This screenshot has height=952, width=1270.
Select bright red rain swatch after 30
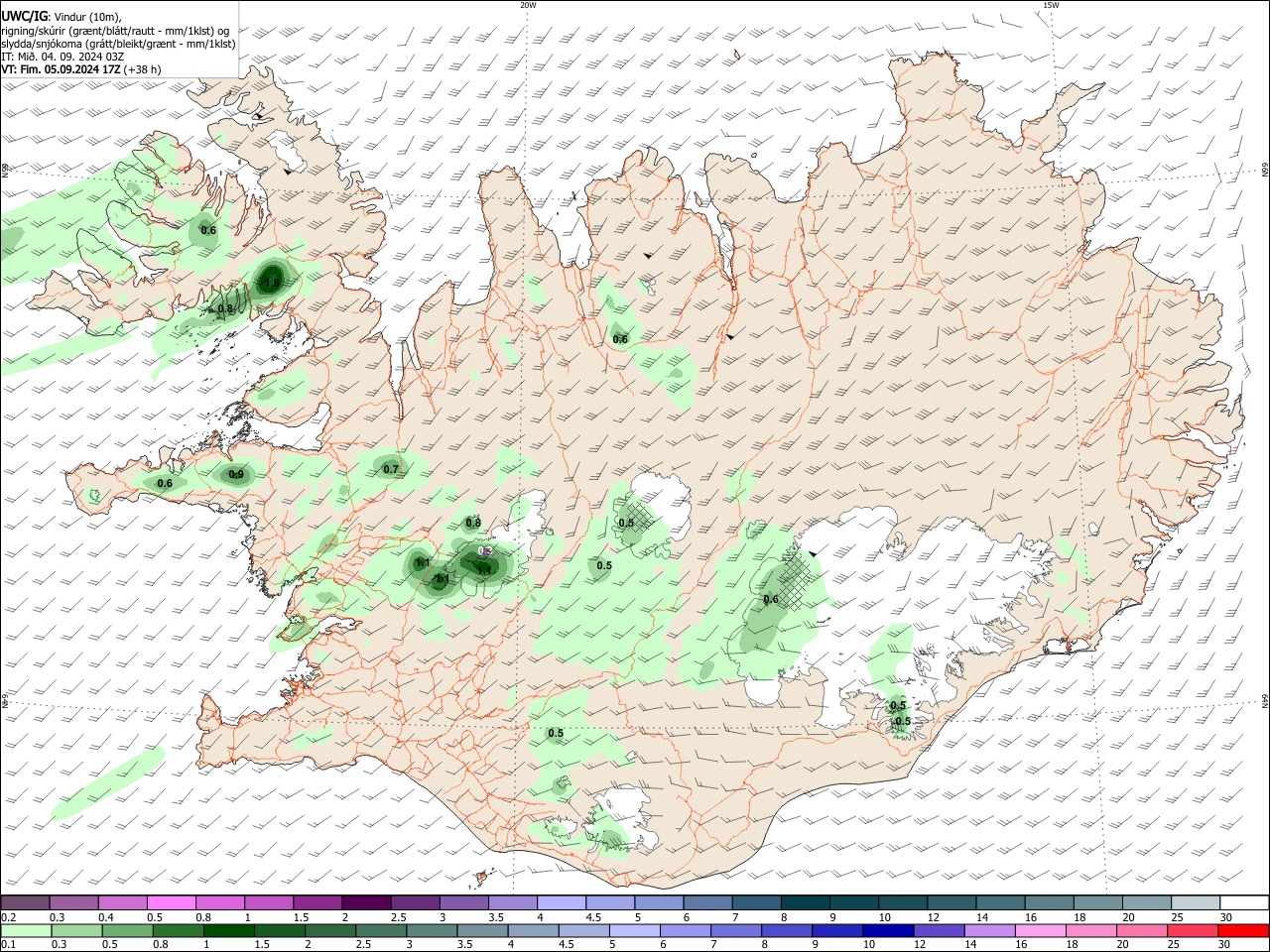pos(1244,930)
